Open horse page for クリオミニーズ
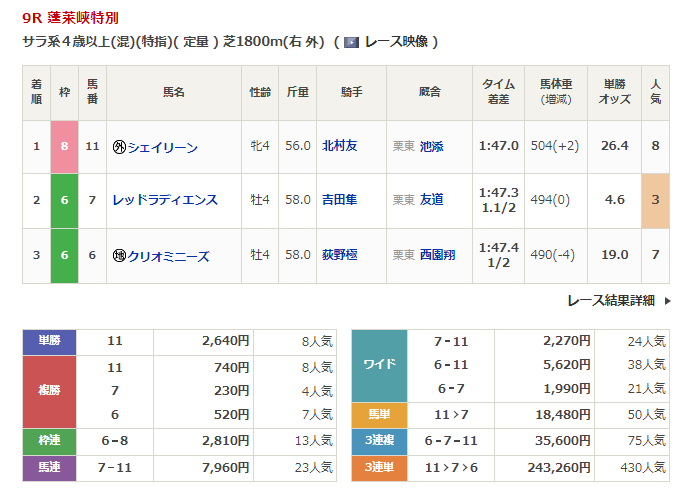 point(168,256)
